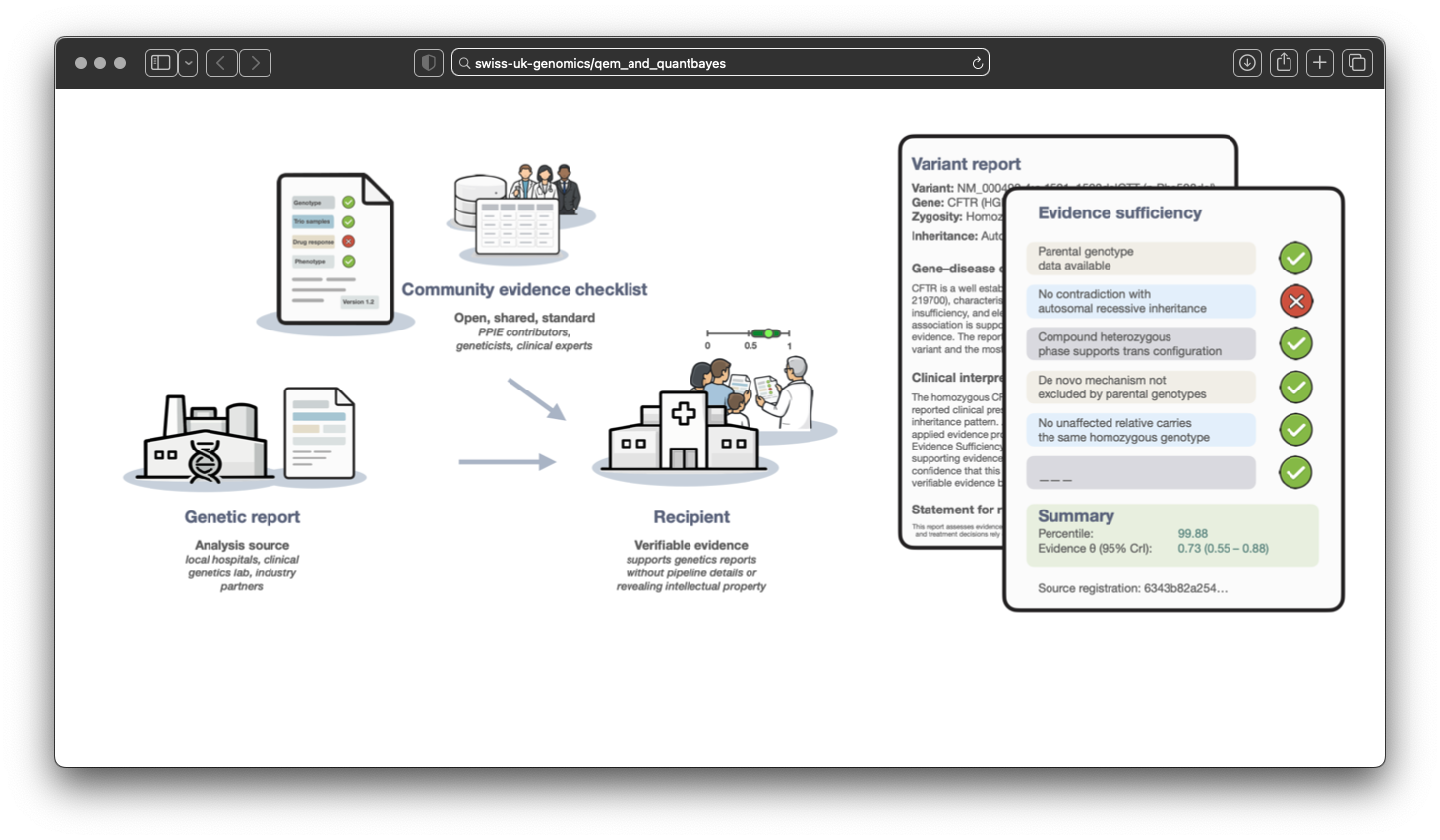The height and width of the screenshot is (840, 1440).
Task: Click green check for Parental genotype data
Action: click(1295, 259)
